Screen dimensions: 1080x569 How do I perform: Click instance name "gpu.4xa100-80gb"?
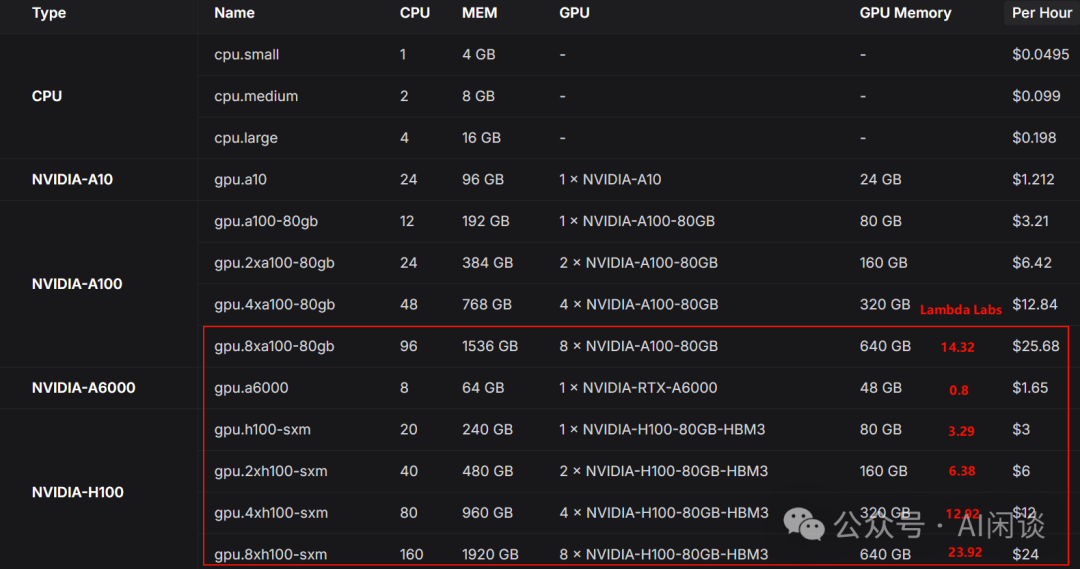tap(275, 304)
